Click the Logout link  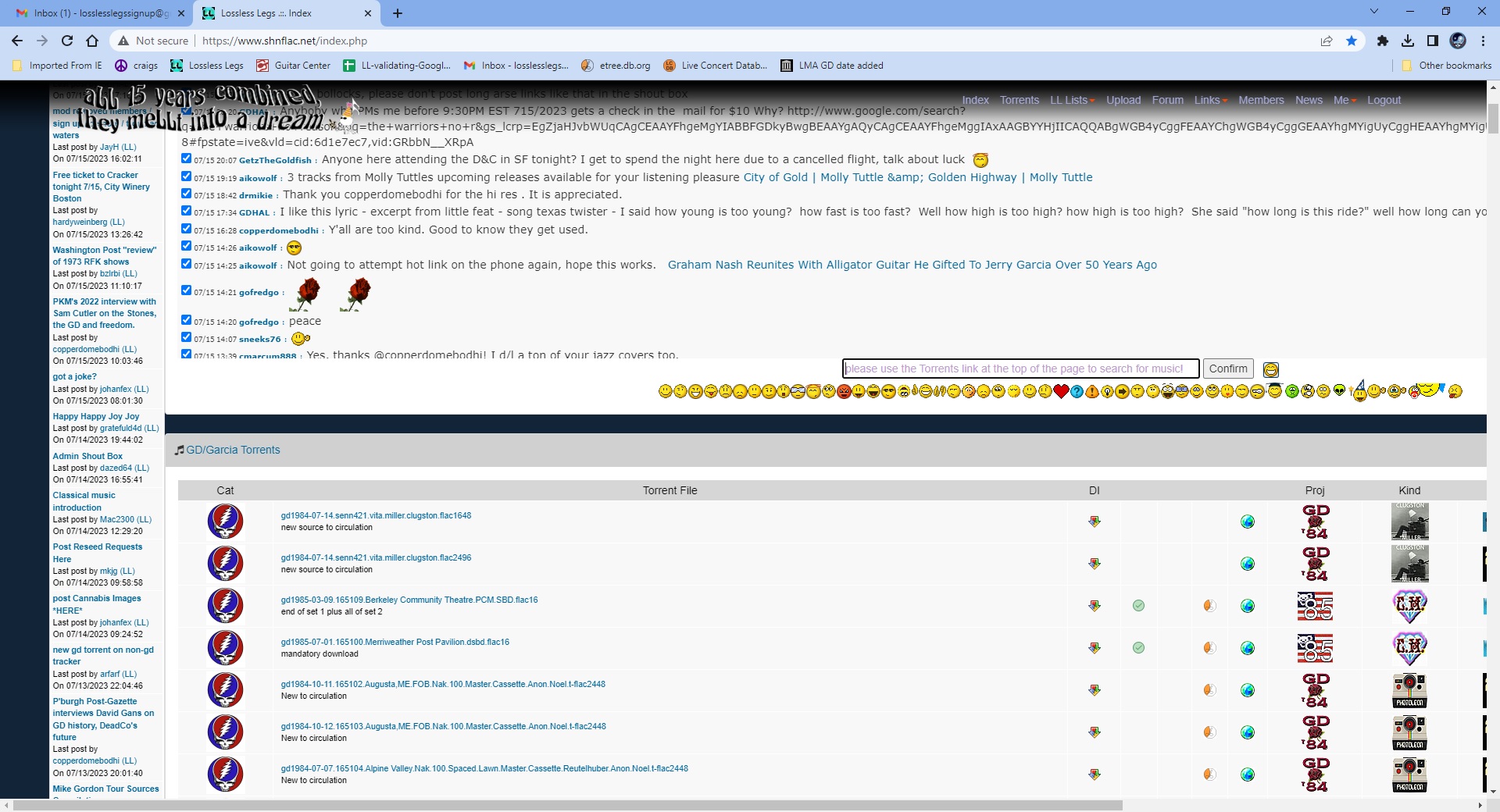1384,100
